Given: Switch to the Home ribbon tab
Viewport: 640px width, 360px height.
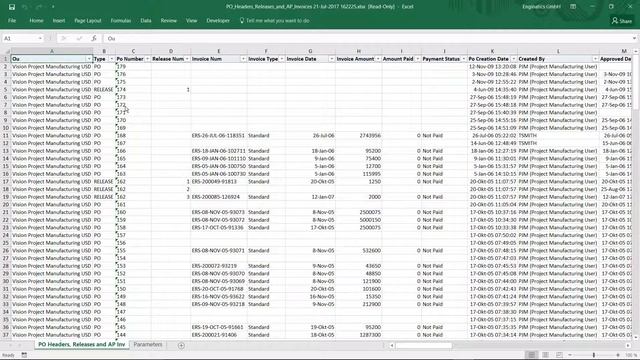Looking at the screenshot, I should (x=36, y=20).
